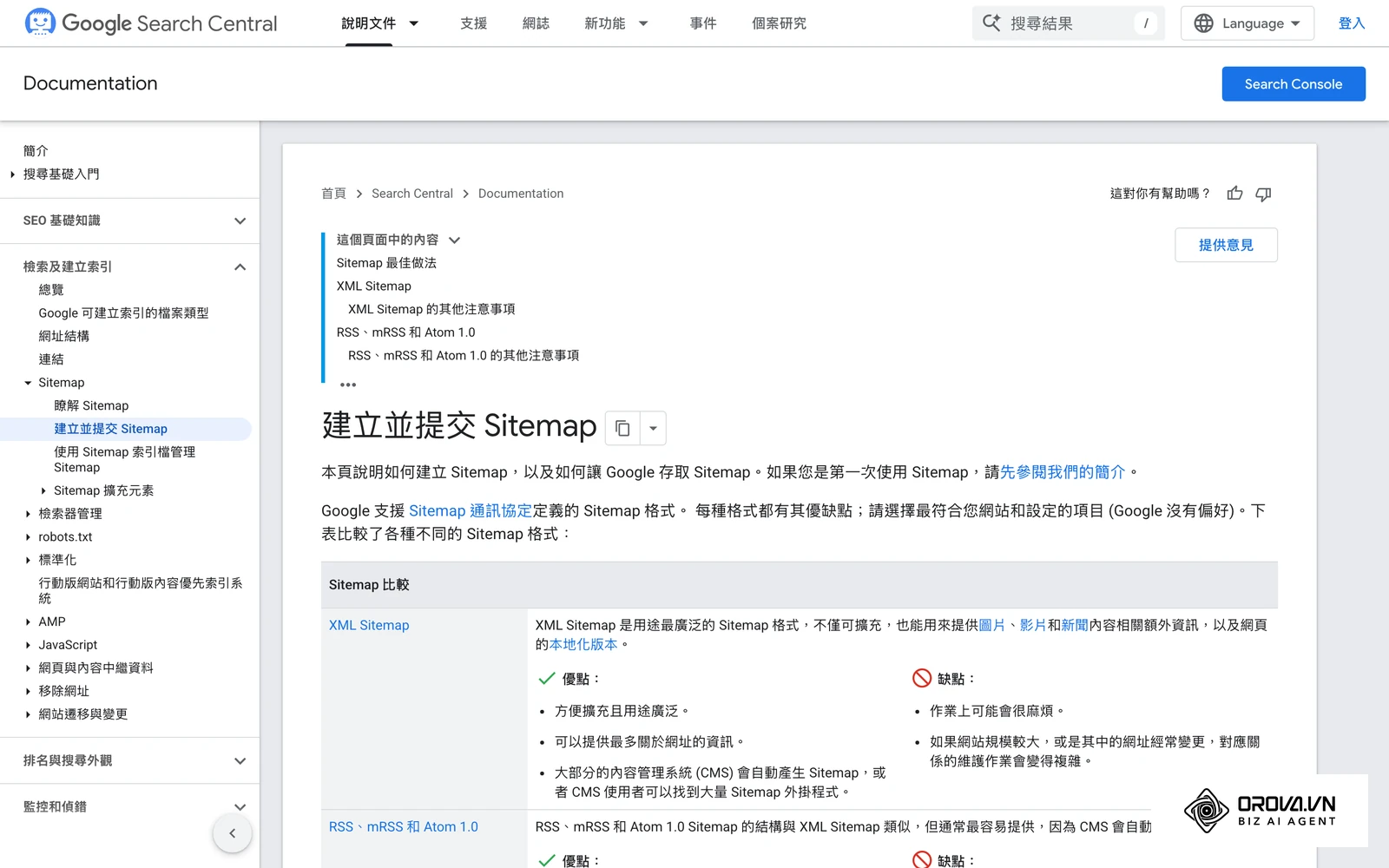Collapse 這個頁面中的內容 chevron

[454, 240]
